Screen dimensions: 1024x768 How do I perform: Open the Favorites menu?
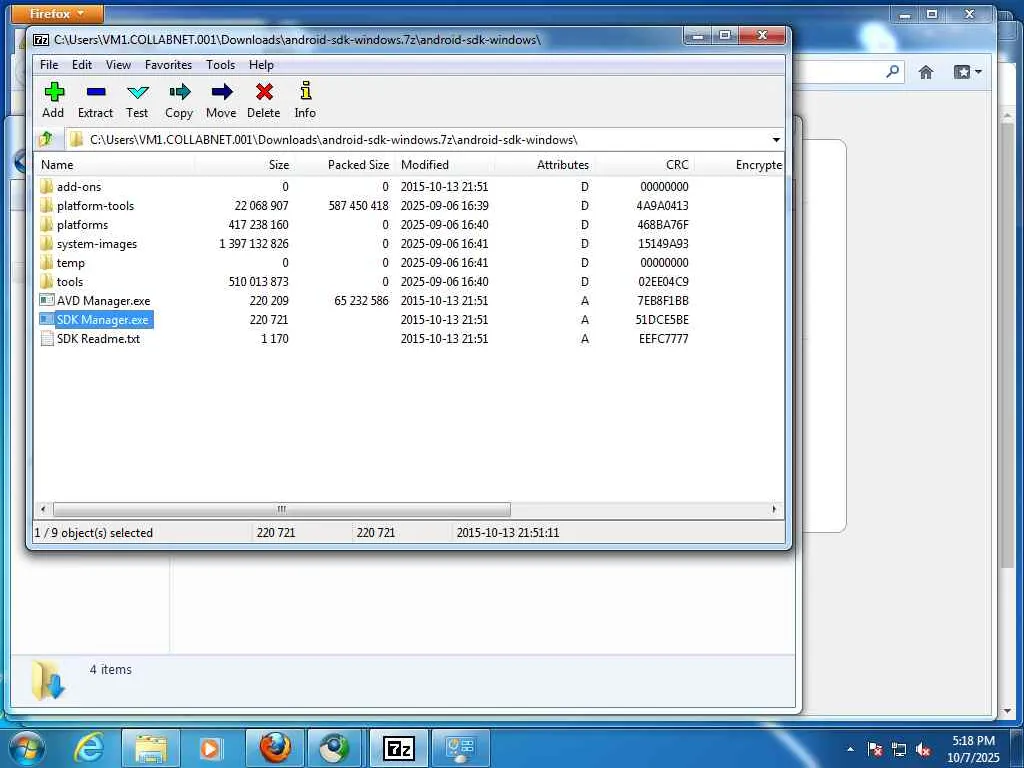click(x=168, y=65)
